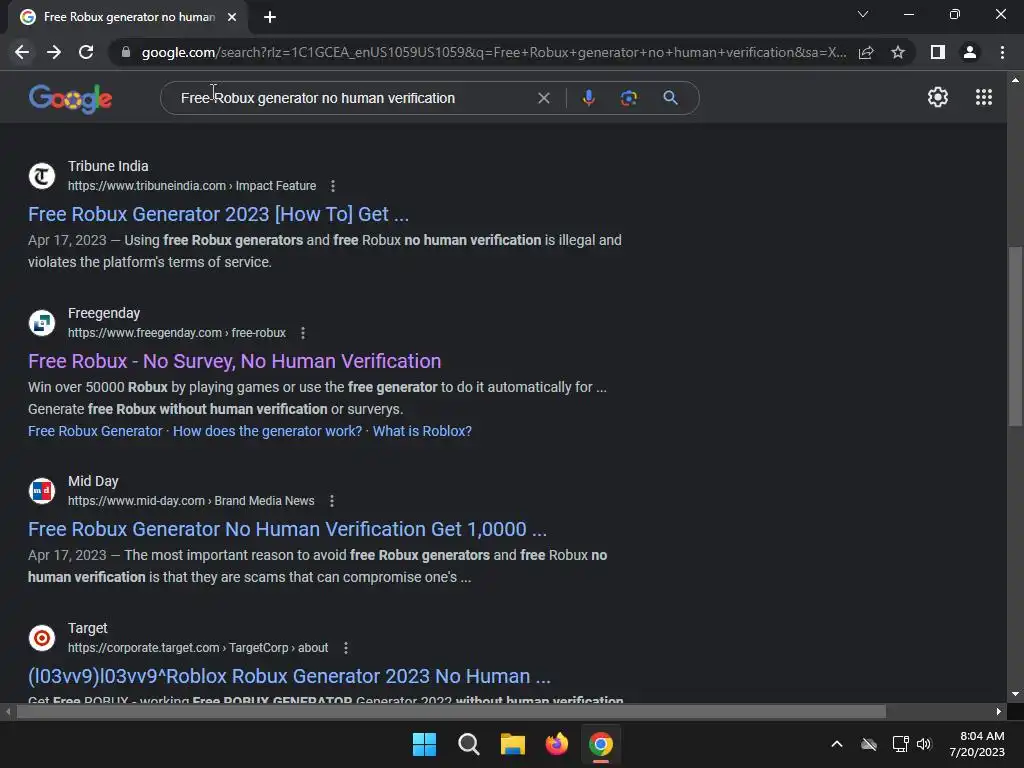The image size is (1024, 768).
Task: Click the address bar URL
Action: point(494,52)
